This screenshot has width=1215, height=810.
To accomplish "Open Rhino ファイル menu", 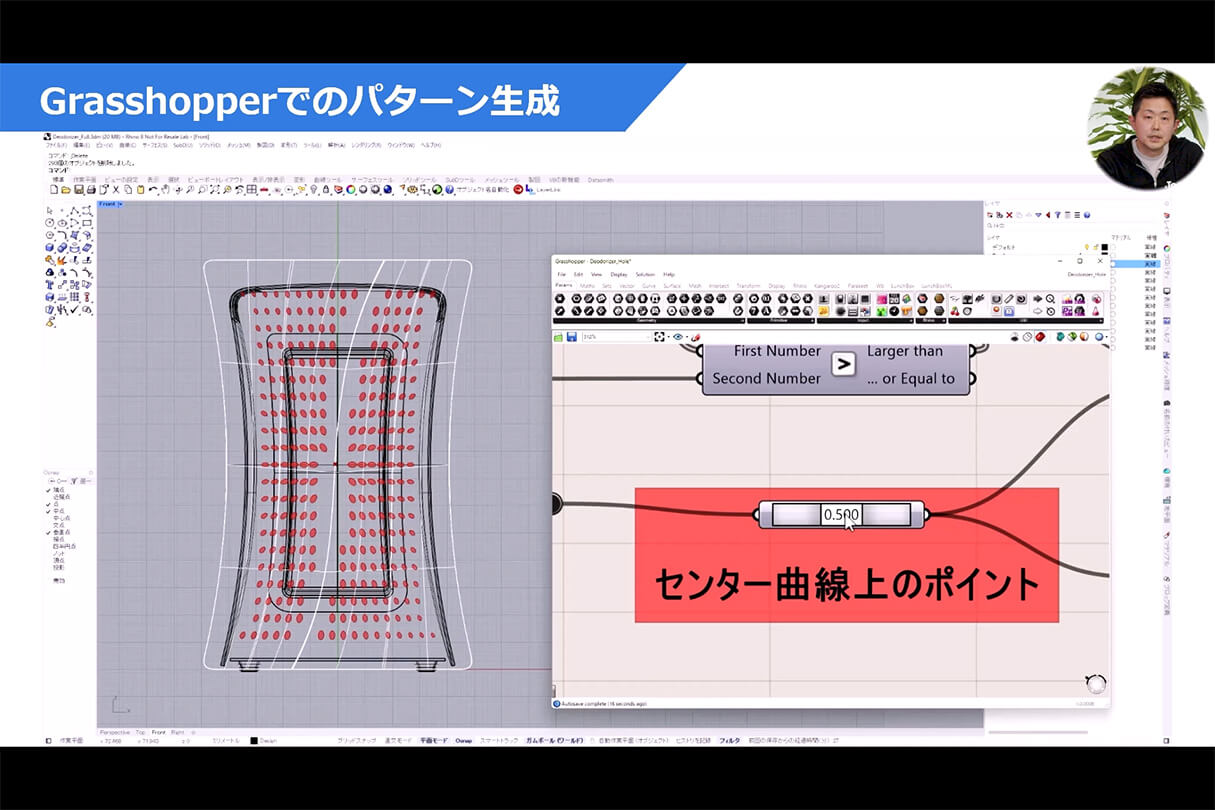I will coord(56,145).
